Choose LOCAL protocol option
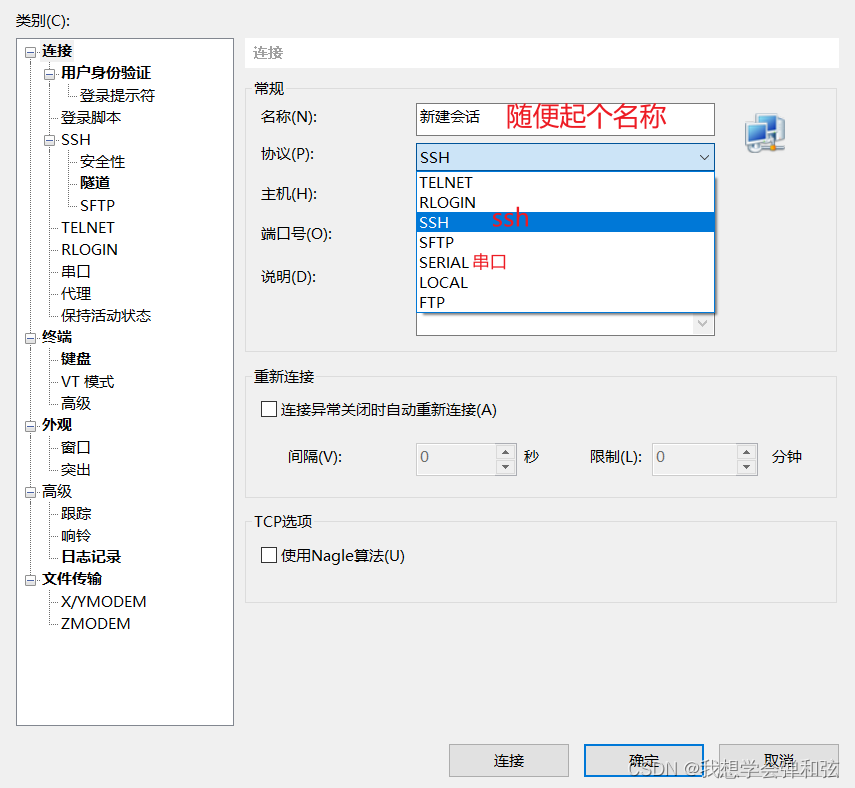This screenshot has width=855, height=788. coord(565,282)
